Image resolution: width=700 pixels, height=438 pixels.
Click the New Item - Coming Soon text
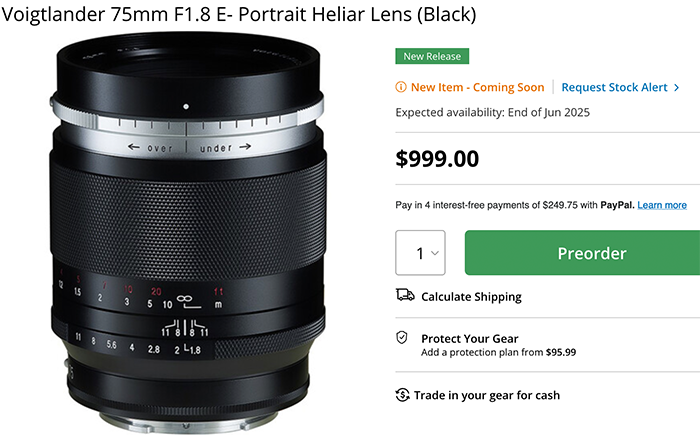pos(477,87)
